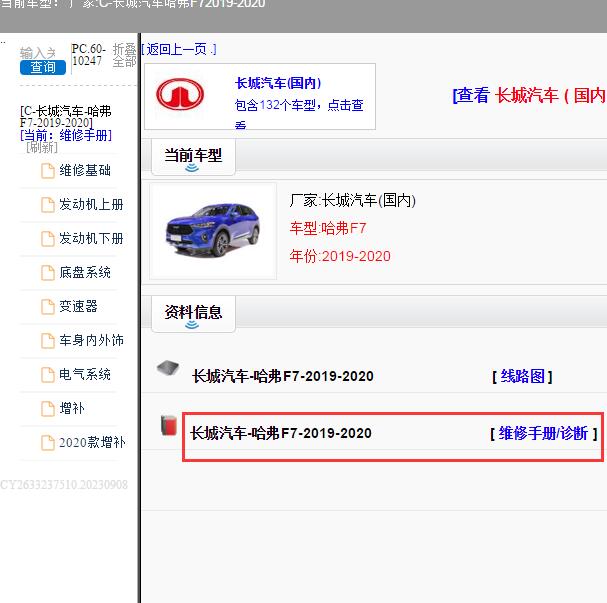This screenshot has height=603, width=607.
Task: Click document icon beside 维修基础
Action: (48, 171)
